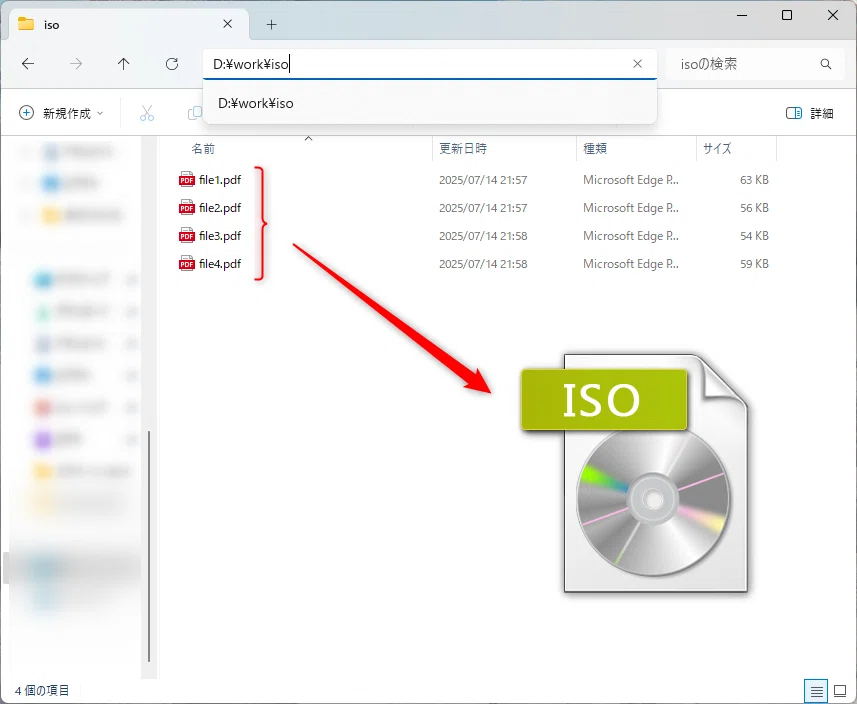
Task: Click the PDF icon of file2.pdf
Action: (x=187, y=207)
